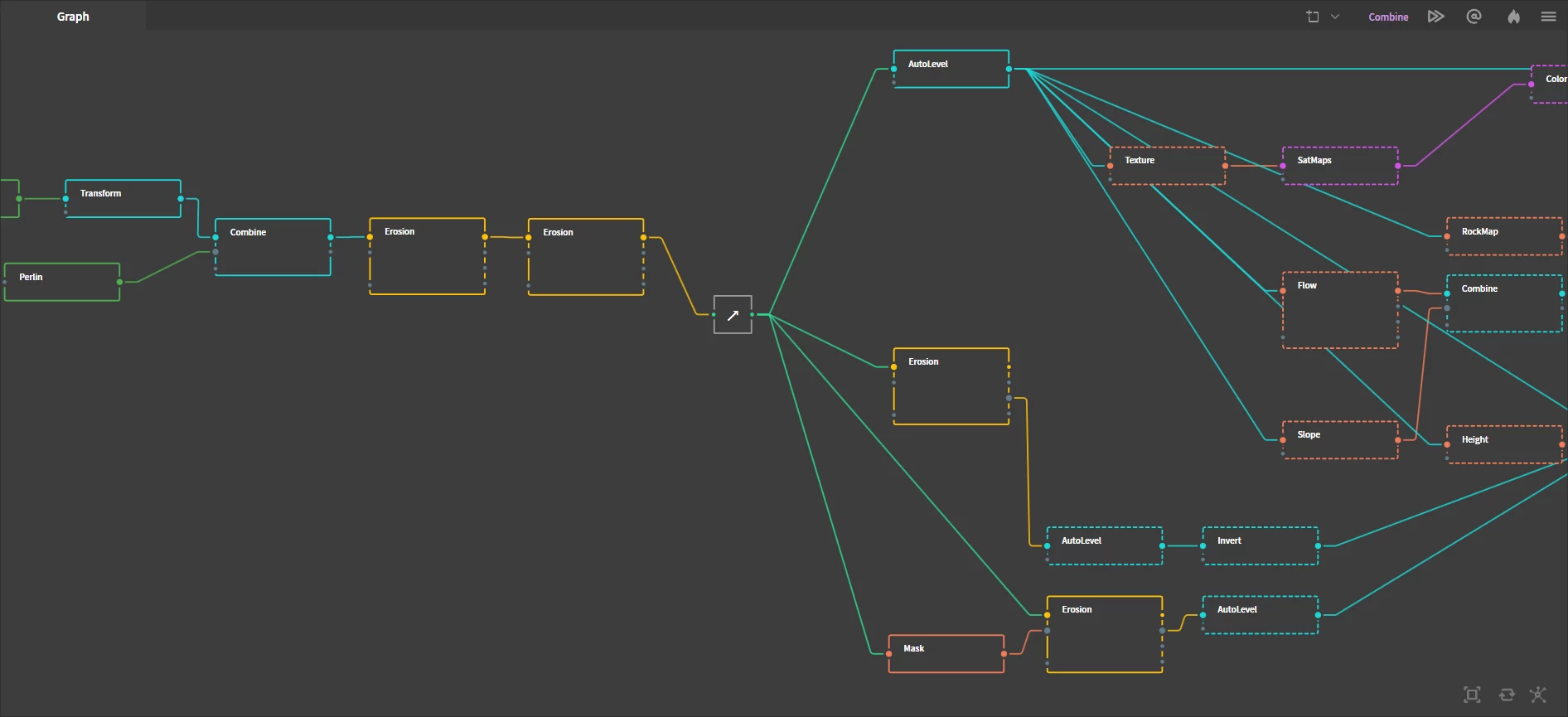
Task: Click the double-arrow fast-forward build icon
Action: click(x=1435, y=17)
